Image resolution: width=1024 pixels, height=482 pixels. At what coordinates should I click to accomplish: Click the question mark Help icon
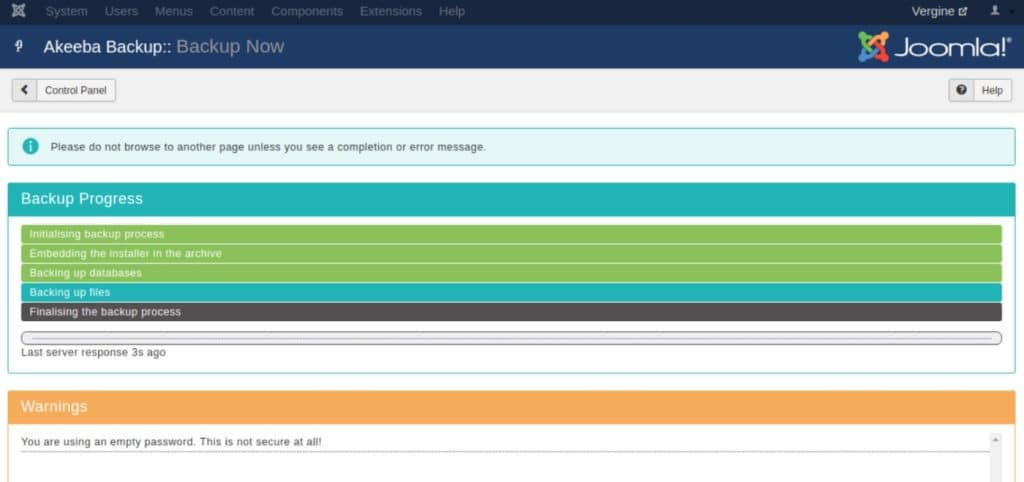tap(961, 90)
